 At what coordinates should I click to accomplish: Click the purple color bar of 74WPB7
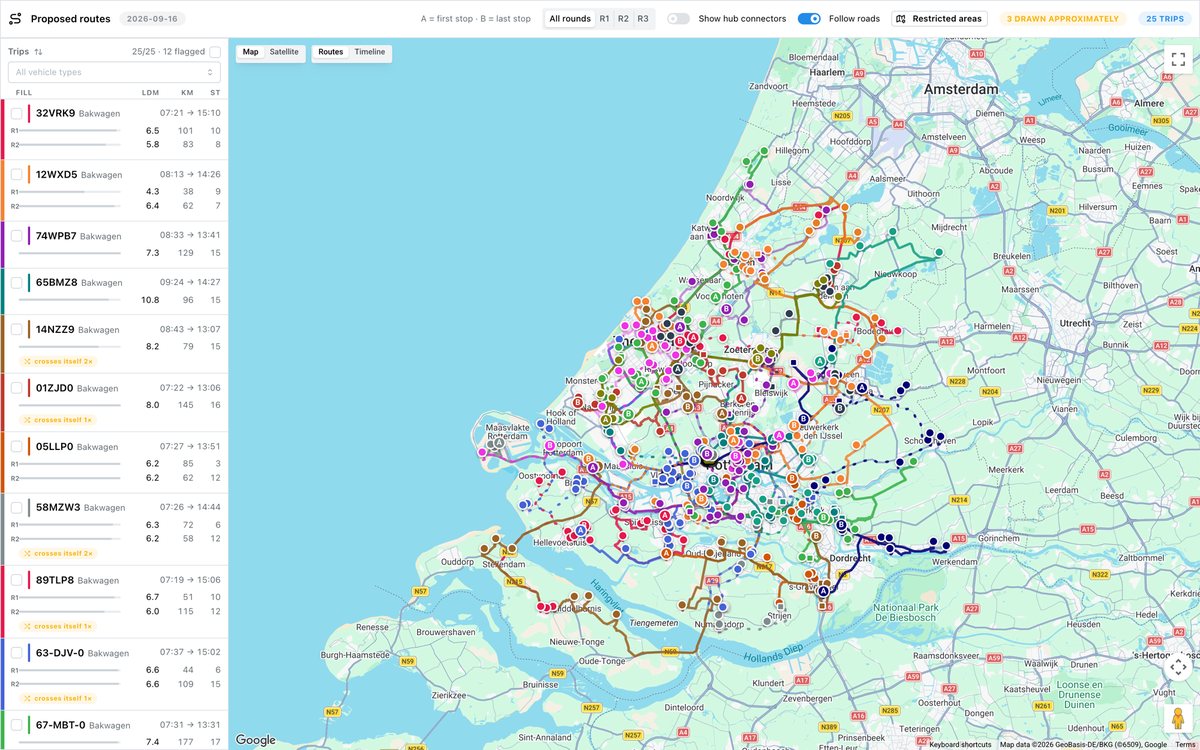(x=29, y=236)
